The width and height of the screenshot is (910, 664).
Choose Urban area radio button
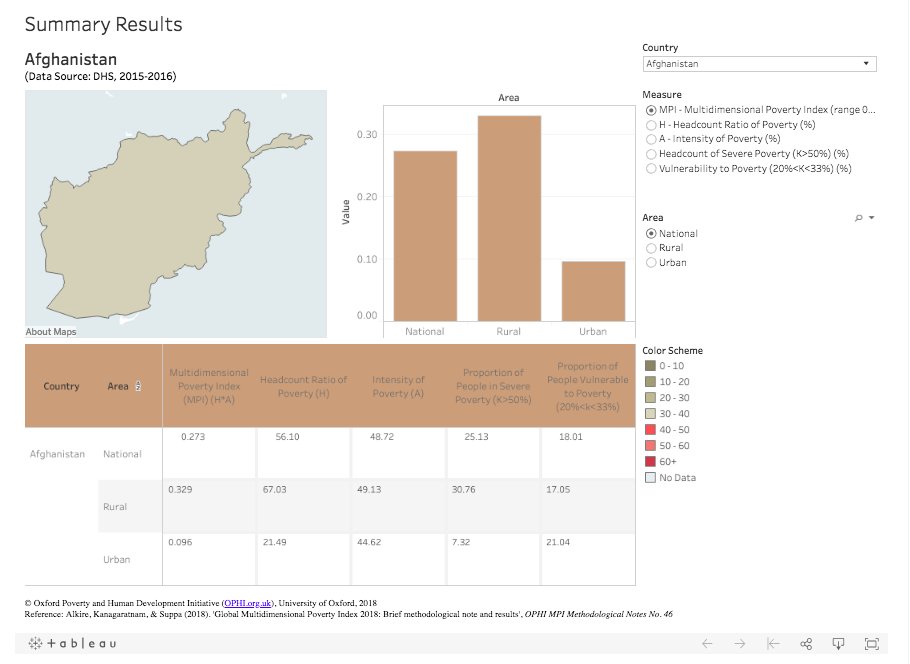tap(651, 262)
